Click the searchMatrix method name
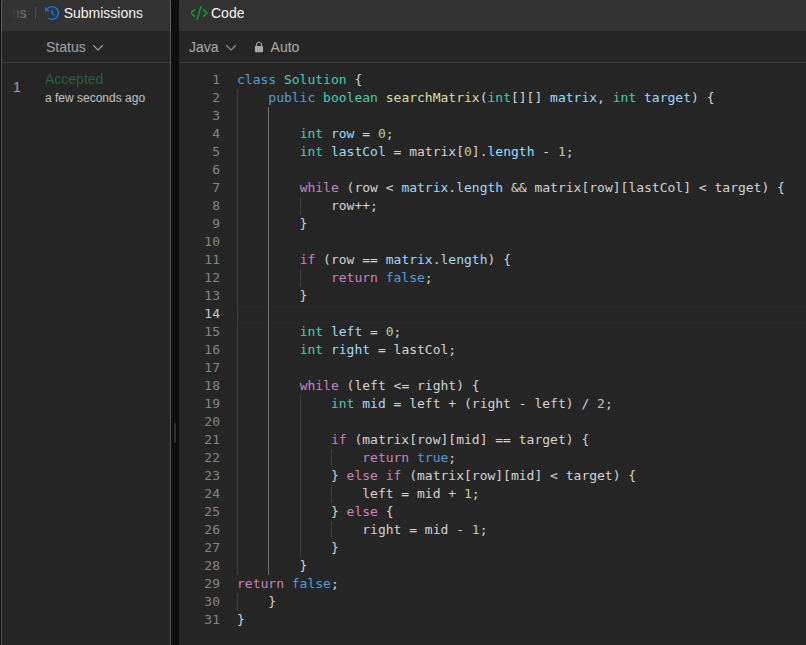Screen dimensions: 806x645 [432, 98]
